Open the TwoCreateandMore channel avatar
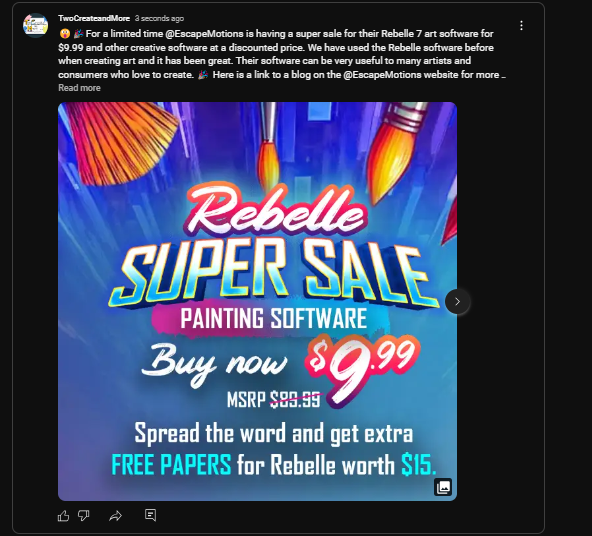This screenshot has width=592, height=536. 35,25
